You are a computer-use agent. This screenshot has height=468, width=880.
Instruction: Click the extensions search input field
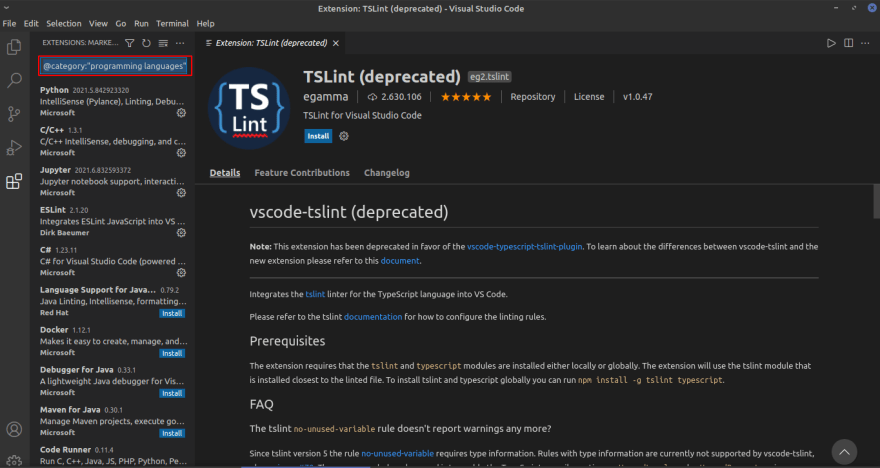point(115,66)
